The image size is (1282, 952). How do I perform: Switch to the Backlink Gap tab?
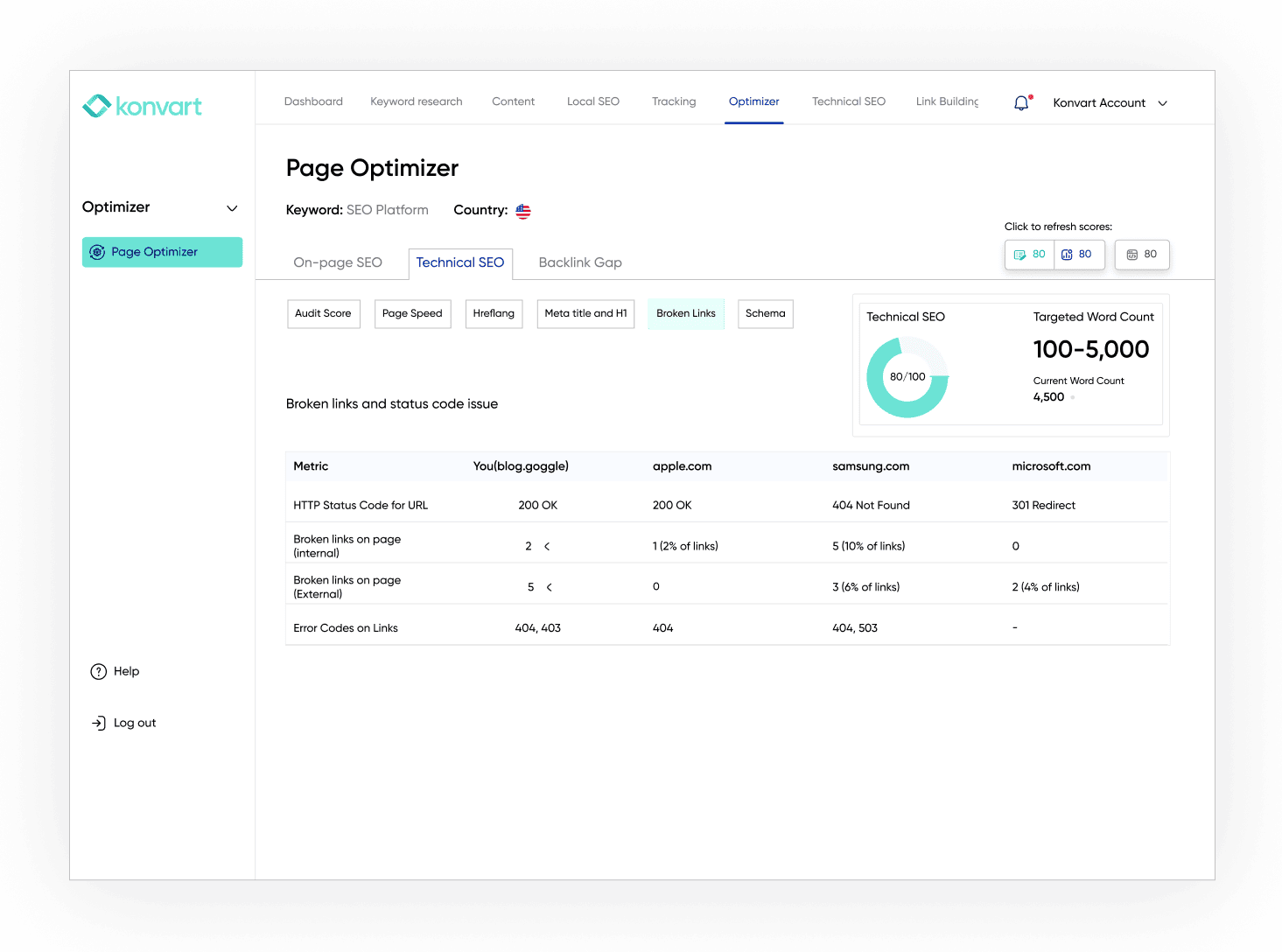pos(579,262)
